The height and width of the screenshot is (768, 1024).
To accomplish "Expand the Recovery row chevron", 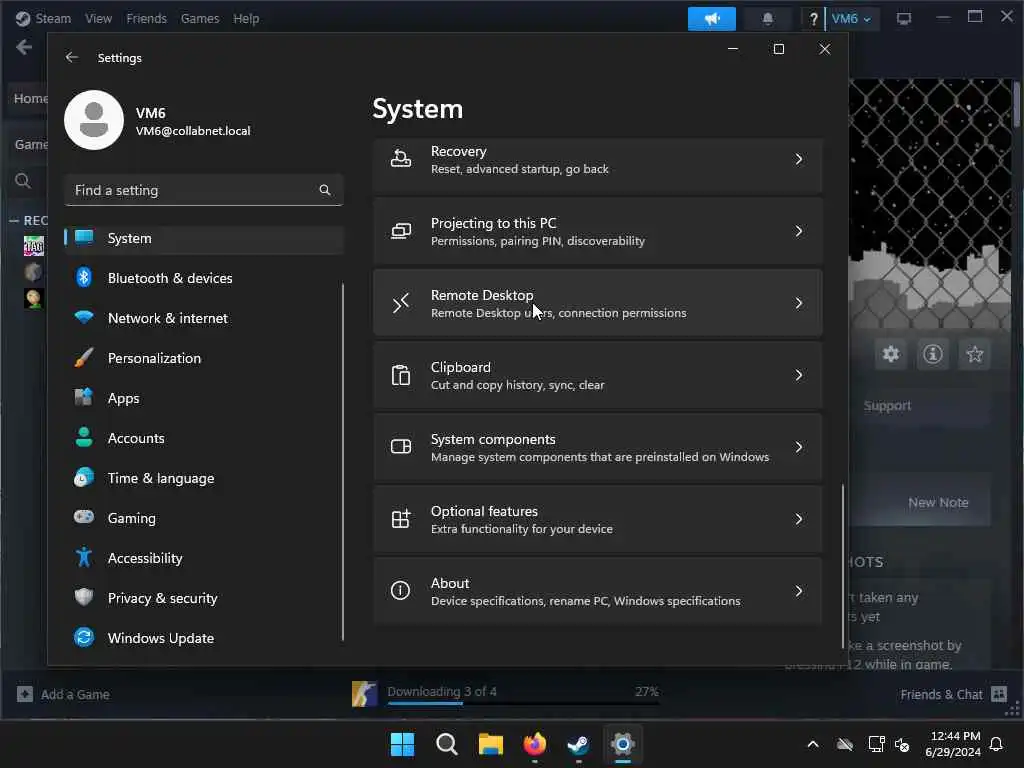I will (x=799, y=159).
